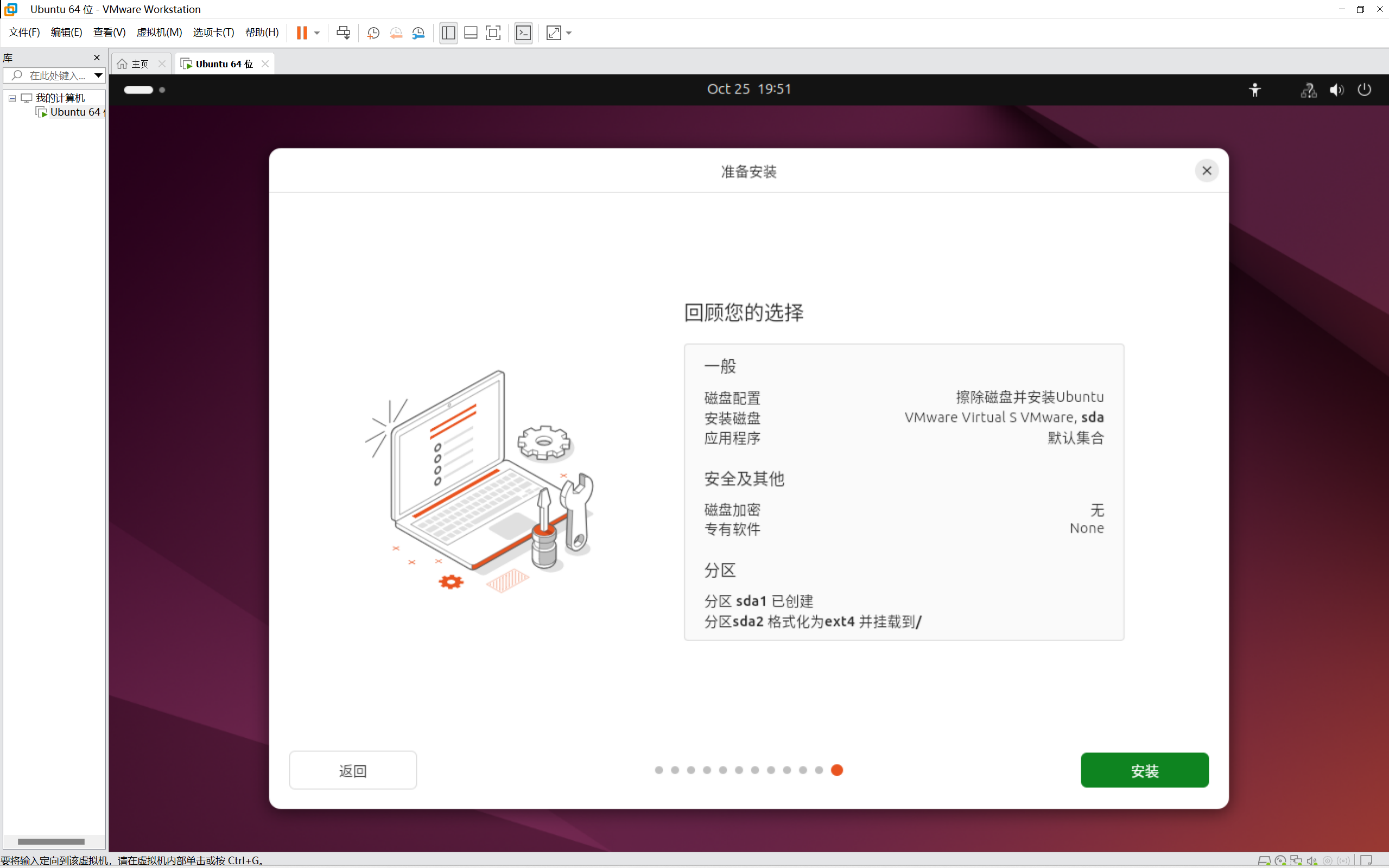
Task: Open the accessibility menu in Ubuntu top bar
Action: point(1255,90)
